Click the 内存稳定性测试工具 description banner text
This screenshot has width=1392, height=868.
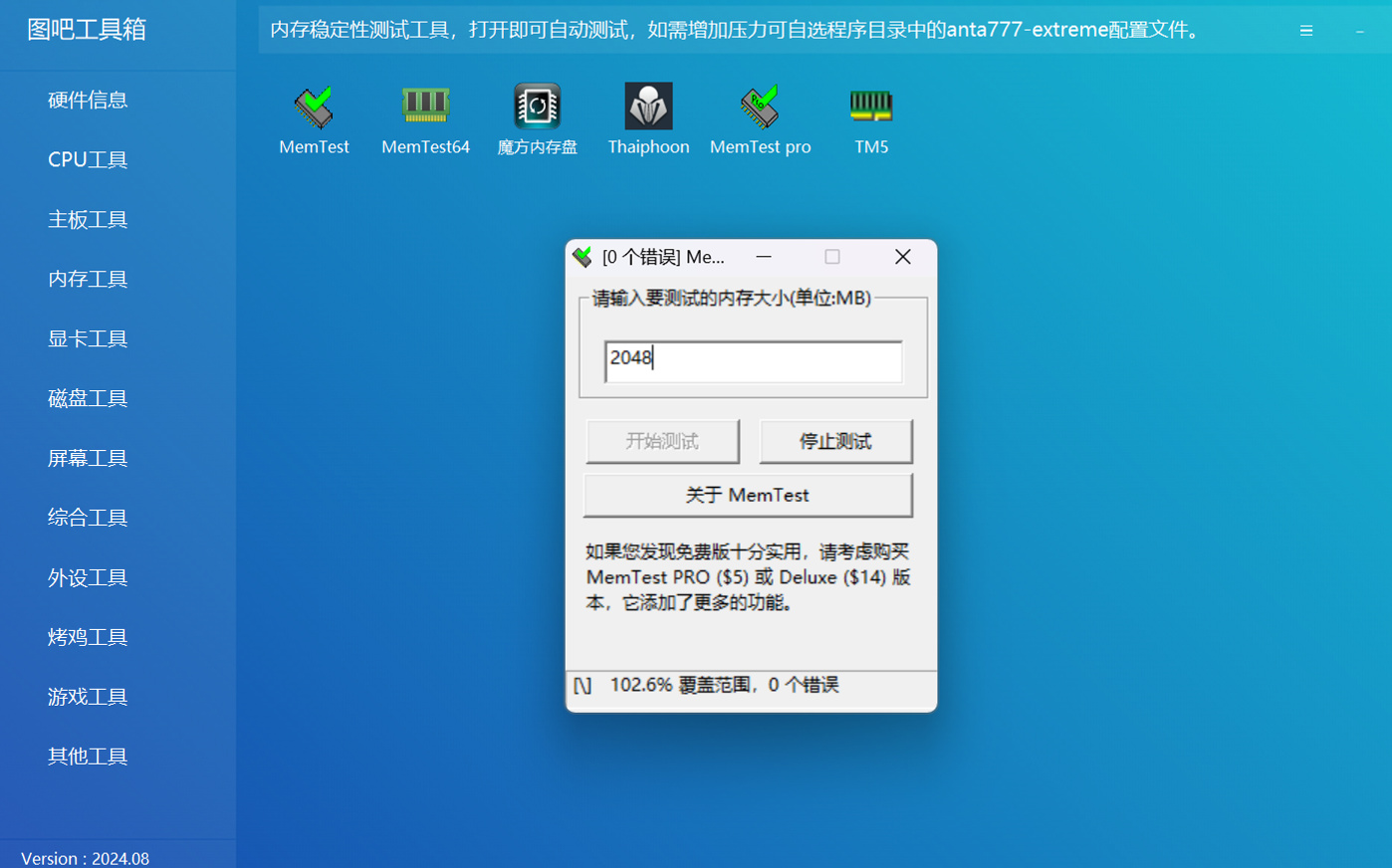point(736,30)
